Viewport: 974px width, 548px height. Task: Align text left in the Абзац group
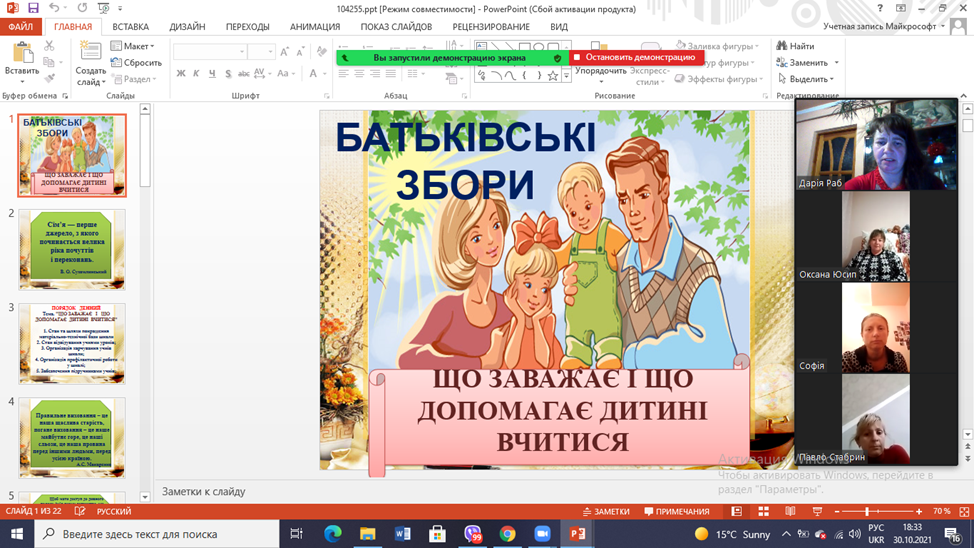pyautogui.click(x=344, y=73)
